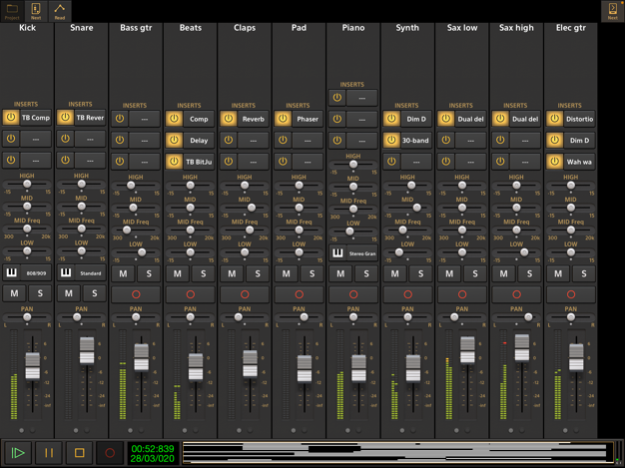Solo the Beats track
This screenshot has width=625, height=468.
tap(202, 273)
